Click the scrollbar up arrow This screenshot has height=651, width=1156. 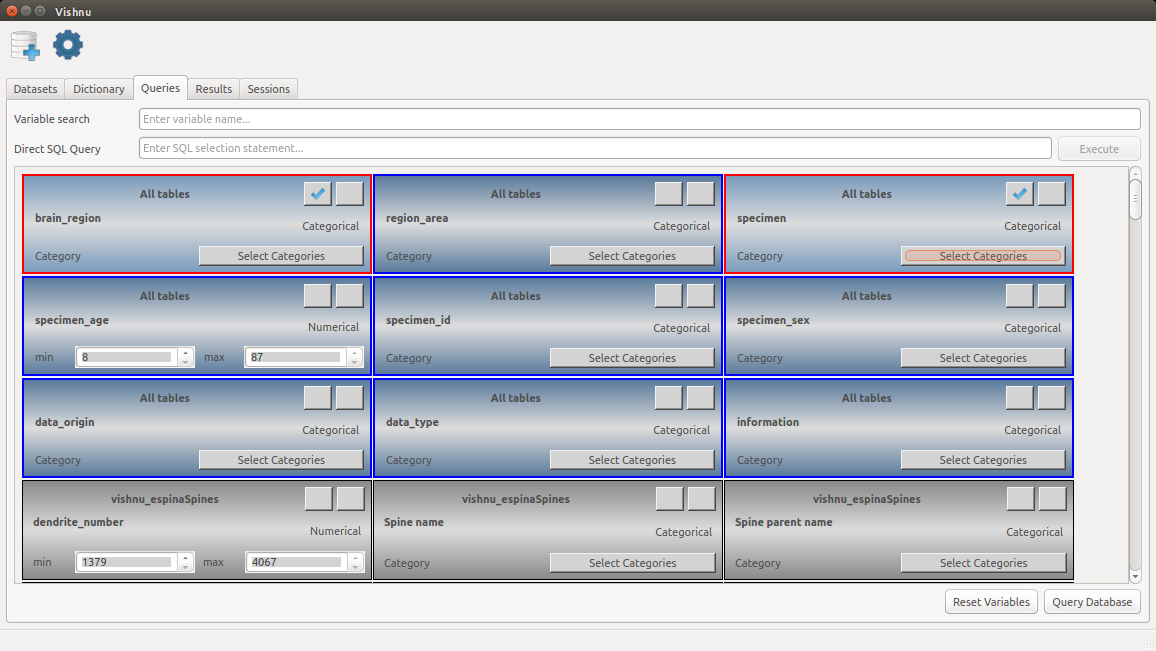tap(1135, 174)
